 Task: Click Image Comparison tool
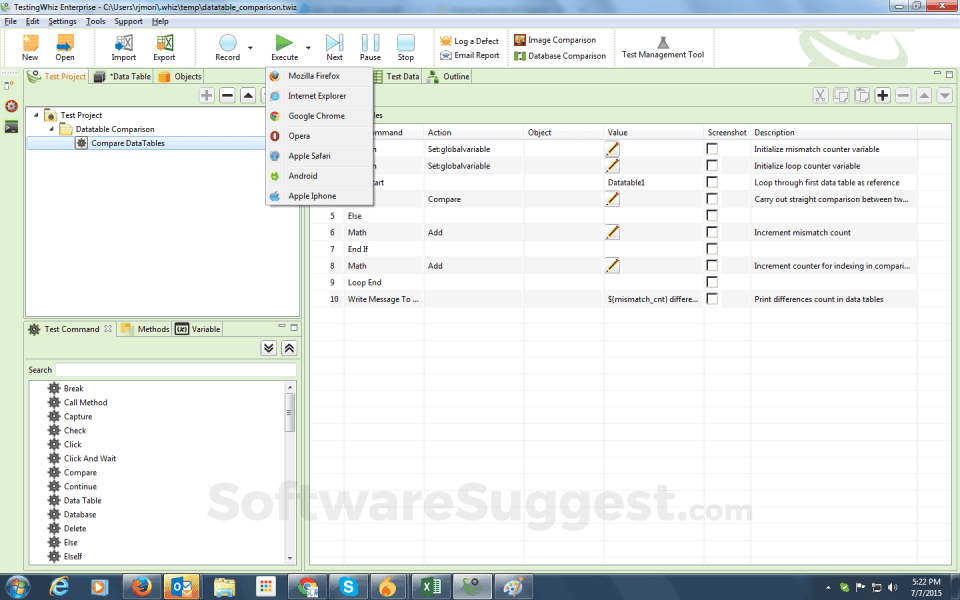554,40
